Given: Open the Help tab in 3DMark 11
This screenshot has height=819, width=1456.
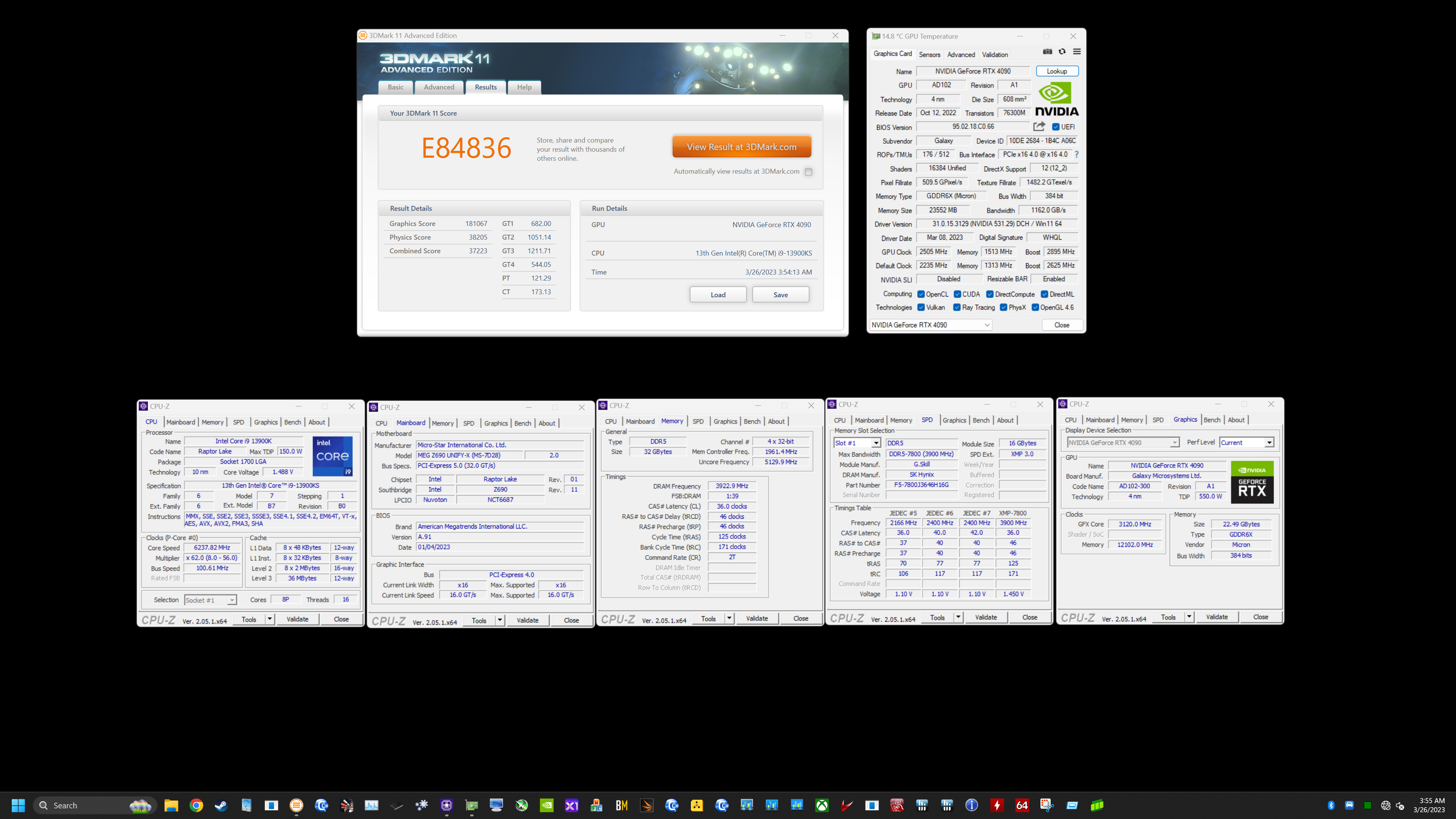Looking at the screenshot, I should tap(524, 87).
